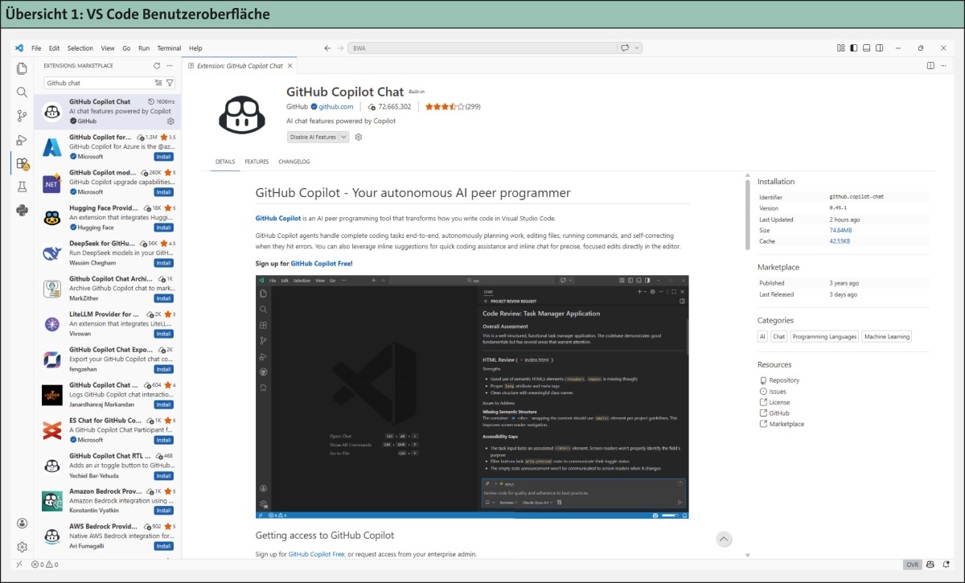Open the Extensions view more actions menu
965x583 pixels.
(x=170, y=65)
